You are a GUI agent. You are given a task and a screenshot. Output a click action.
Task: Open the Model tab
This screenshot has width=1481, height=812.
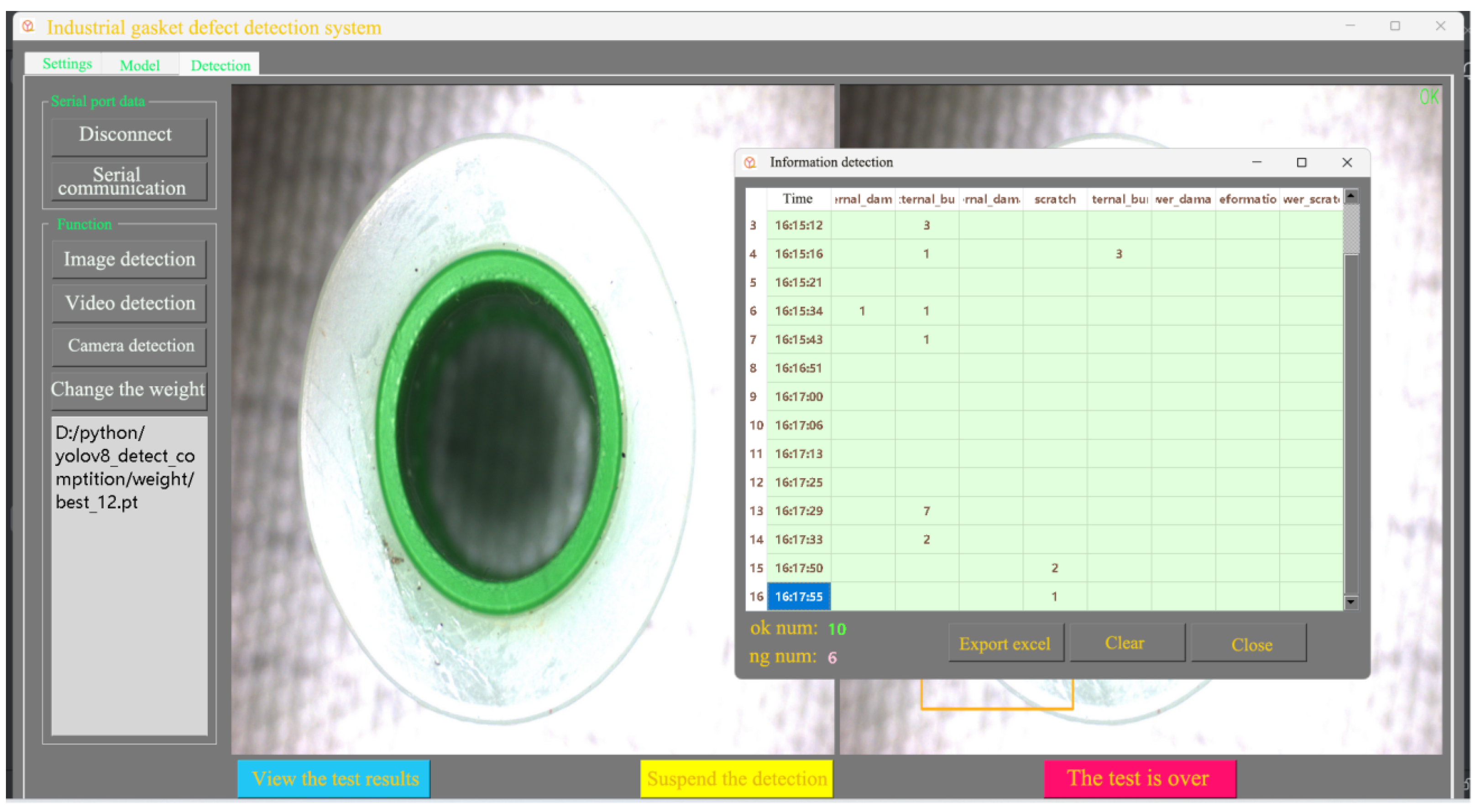tap(140, 65)
